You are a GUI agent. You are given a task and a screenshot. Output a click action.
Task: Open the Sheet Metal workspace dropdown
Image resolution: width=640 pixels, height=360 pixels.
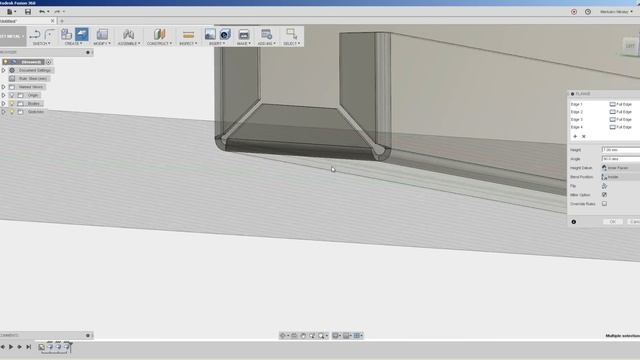(13, 36)
